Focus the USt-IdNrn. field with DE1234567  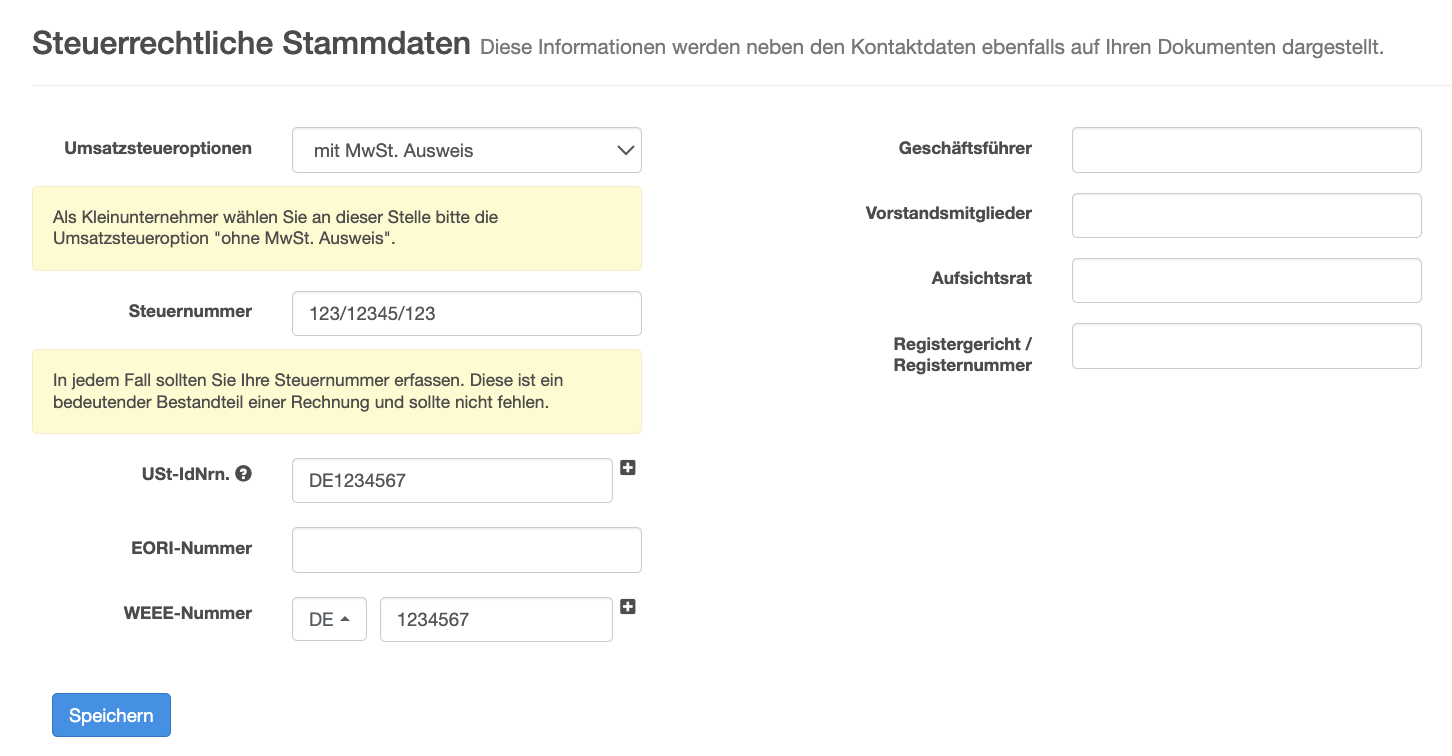pos(452,480)
